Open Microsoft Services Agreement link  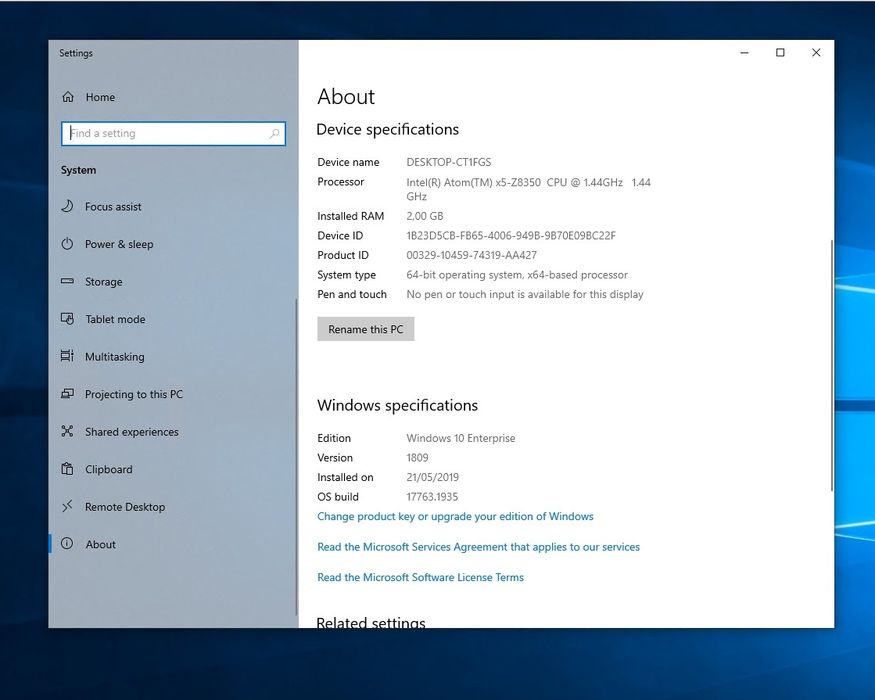(478, 547)
